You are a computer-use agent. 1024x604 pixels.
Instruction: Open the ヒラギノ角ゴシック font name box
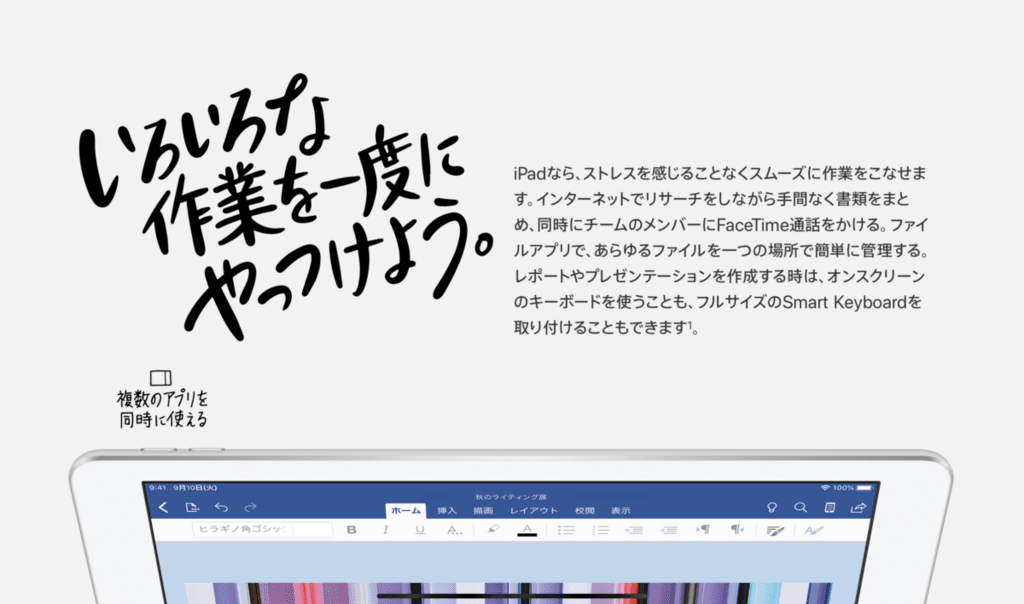pyautogui.click(x=262, y=529)
